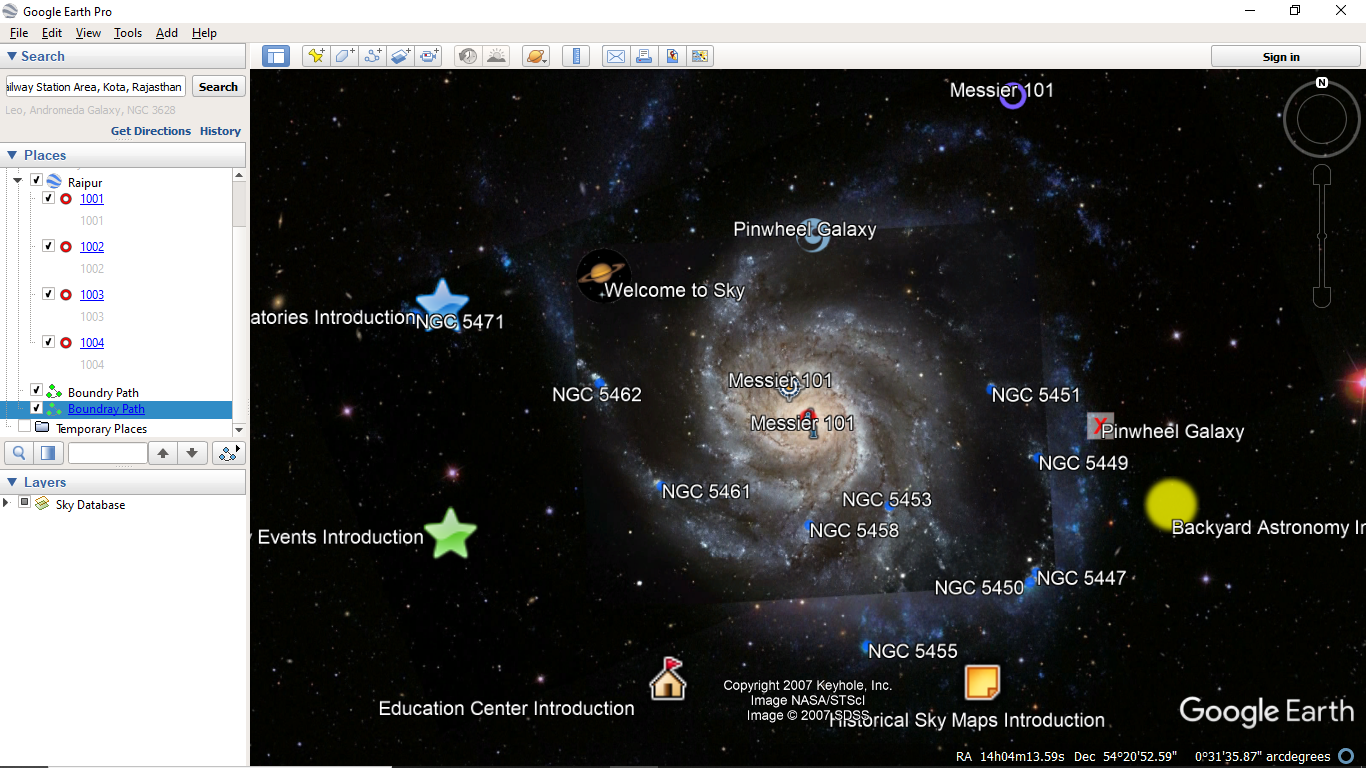Viewport: 1366px width, 768px height.
Task: Uncheck the Boundry Path checkbox
Action: (x=37, y=390)
